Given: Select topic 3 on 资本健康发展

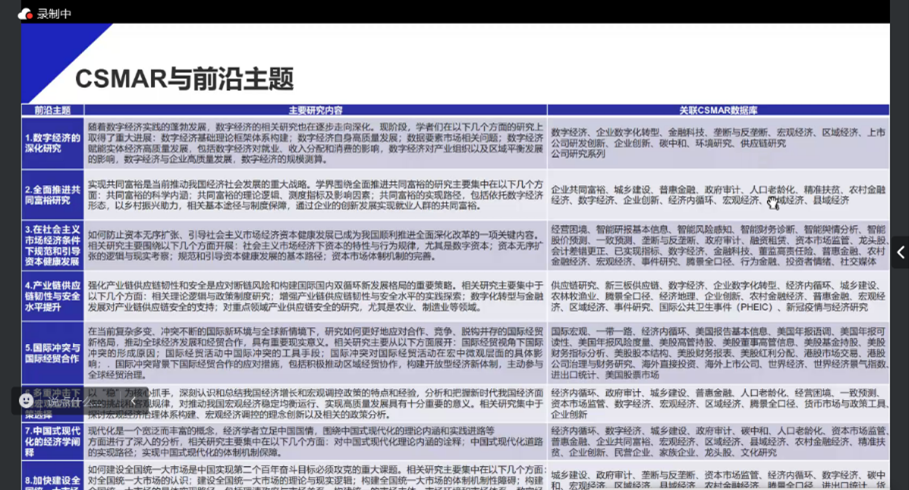Looking at the screenshot, I should point(52,246).
